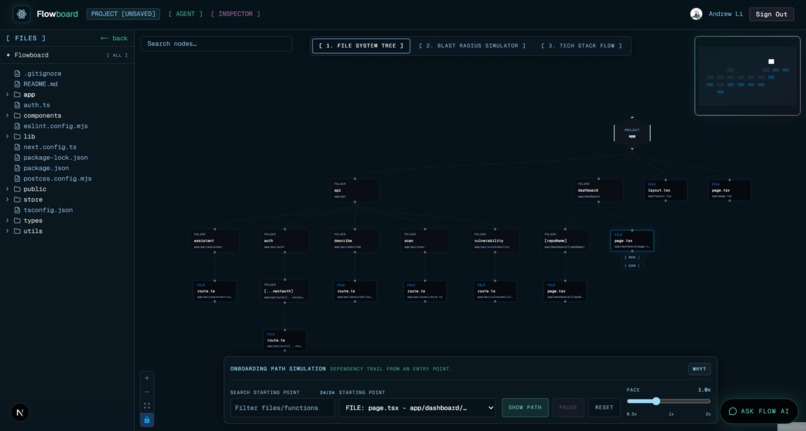
Task: Select the dashboard folder node
Action: pyautogui.click(x=598, y=190)
